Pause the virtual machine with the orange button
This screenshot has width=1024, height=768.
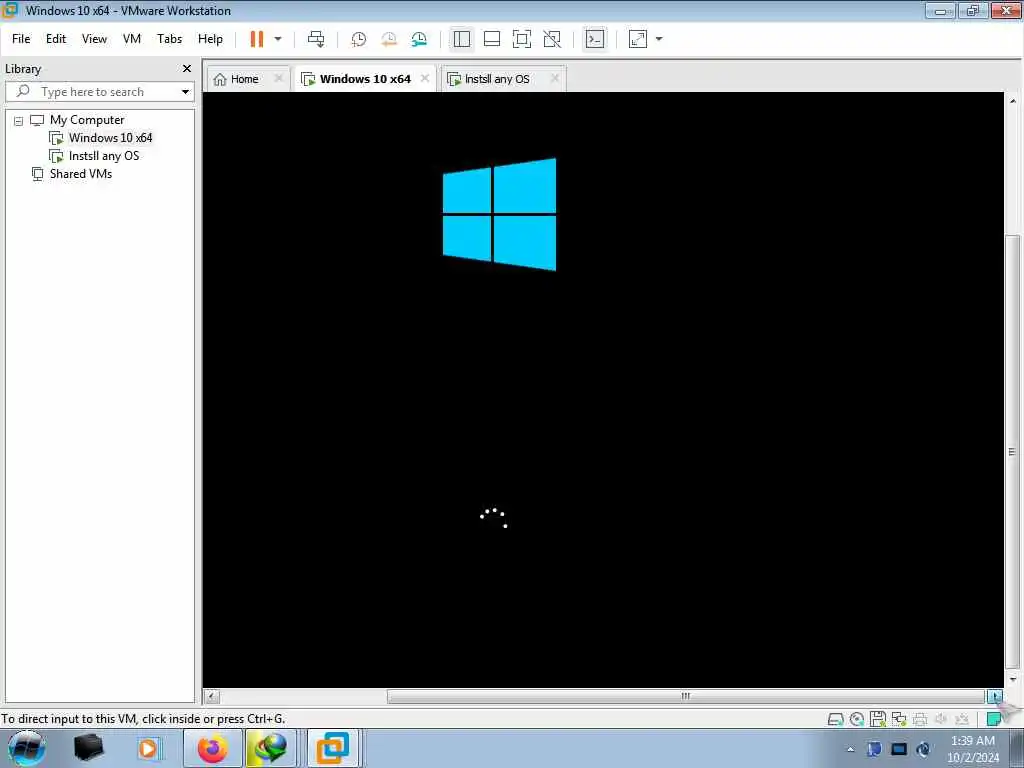pos(257,39)
